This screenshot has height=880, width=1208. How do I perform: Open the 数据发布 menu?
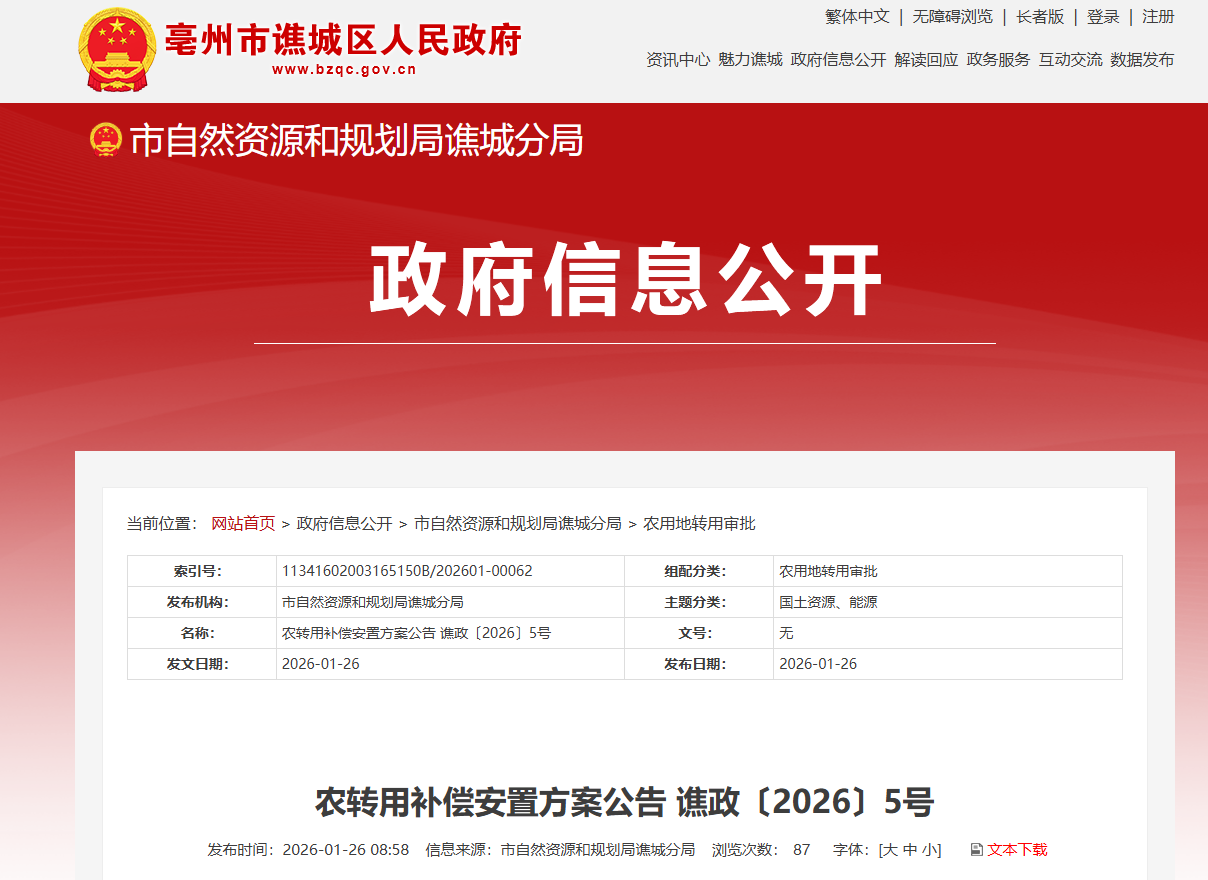tap(1142, 60)
